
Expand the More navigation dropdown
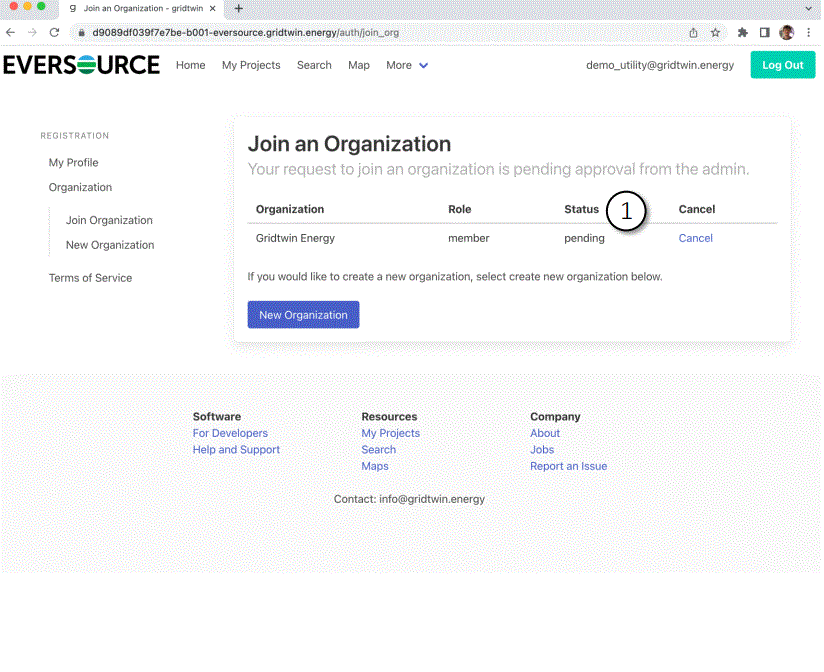click(x=406, y=65)
